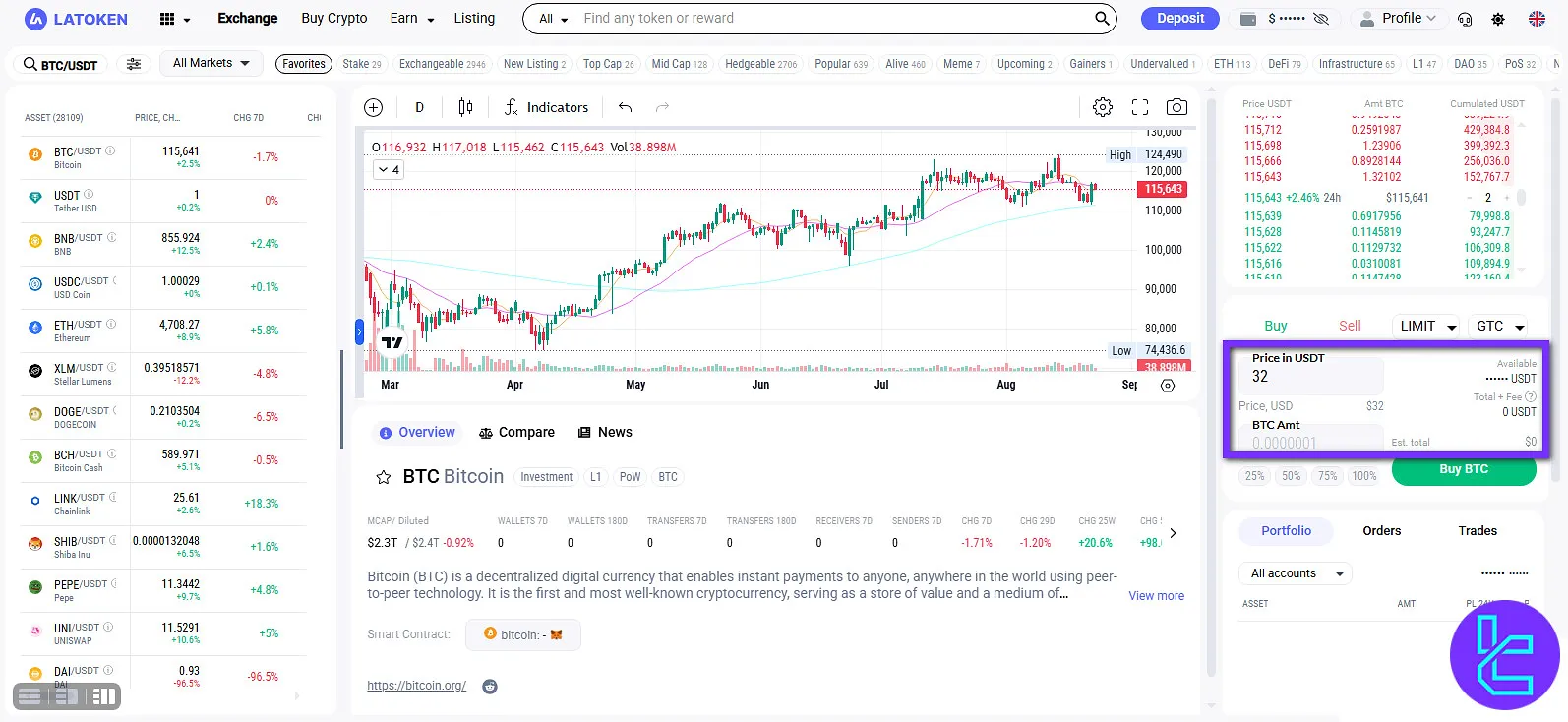Open the News tab
The image size is (1568, 722).
[x=605, y=432]
